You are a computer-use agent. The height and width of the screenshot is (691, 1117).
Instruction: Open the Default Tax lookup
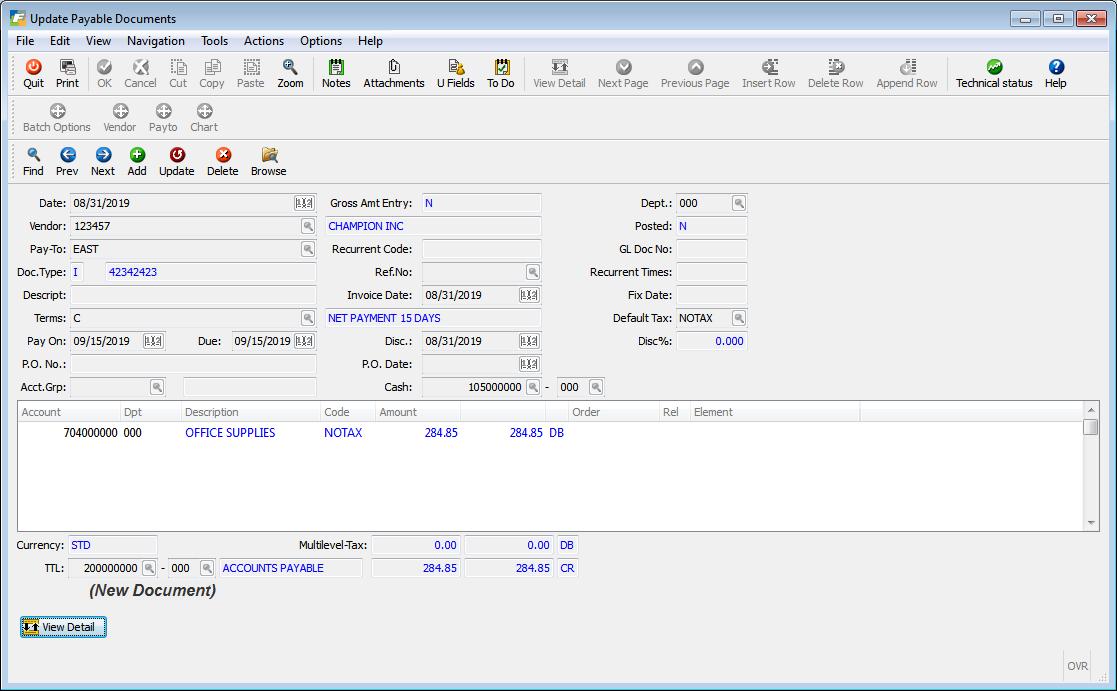tap(740, 318)
